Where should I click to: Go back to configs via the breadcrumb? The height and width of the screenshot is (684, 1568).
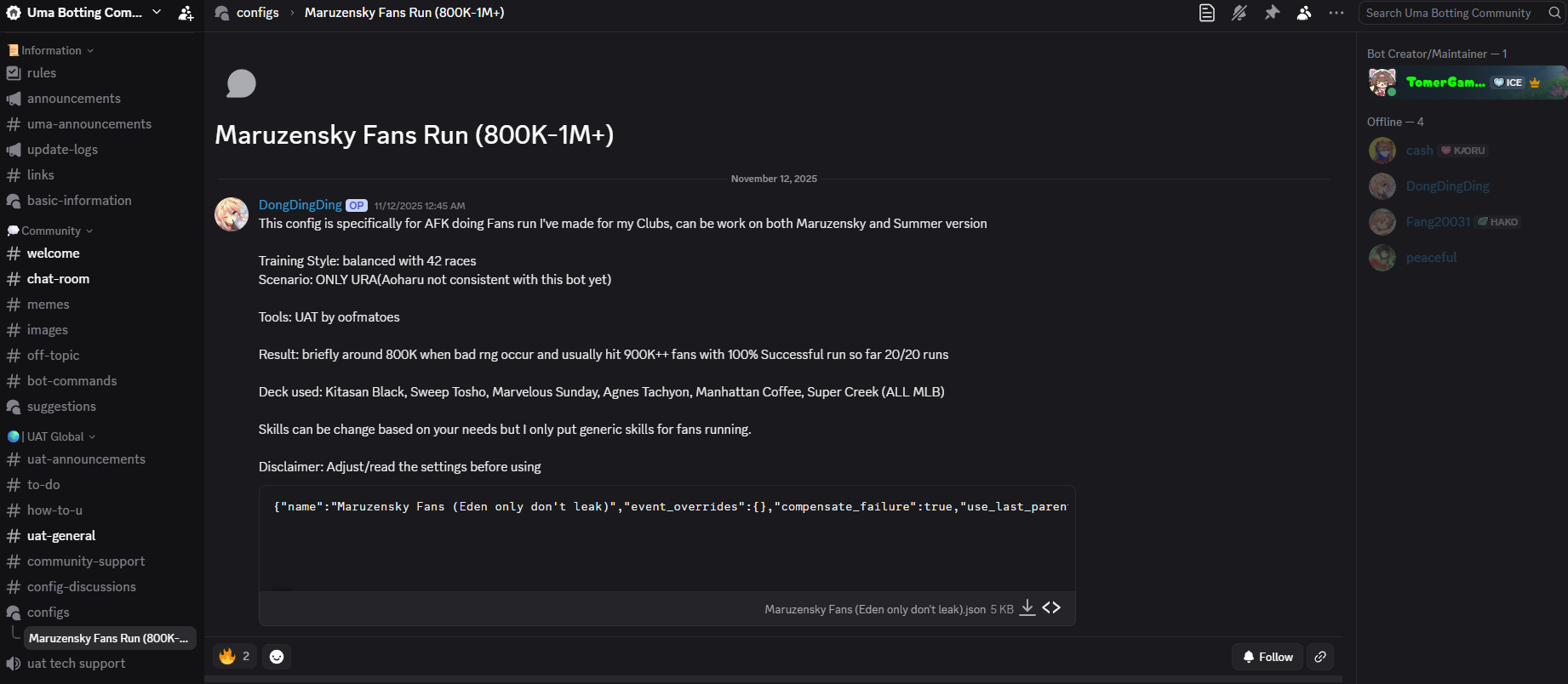[257, 13]
